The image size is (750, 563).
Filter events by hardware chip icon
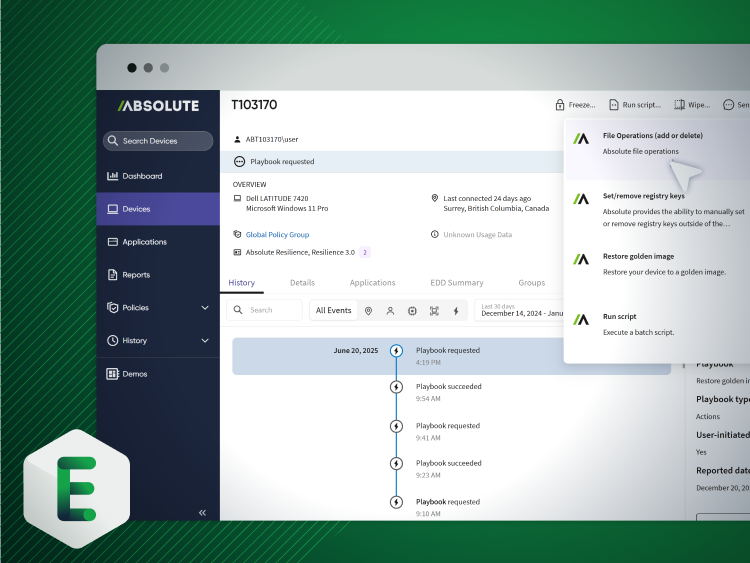412,310
